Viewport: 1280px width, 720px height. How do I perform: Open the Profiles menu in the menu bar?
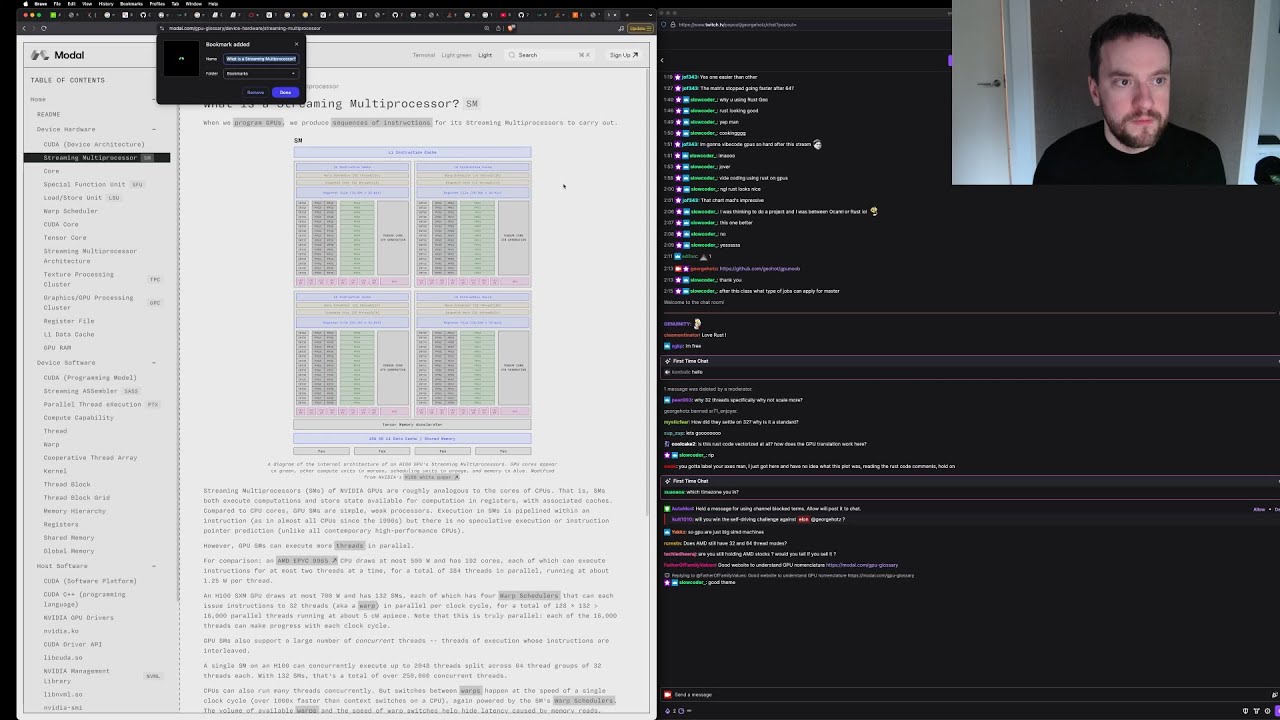point(156,4)
